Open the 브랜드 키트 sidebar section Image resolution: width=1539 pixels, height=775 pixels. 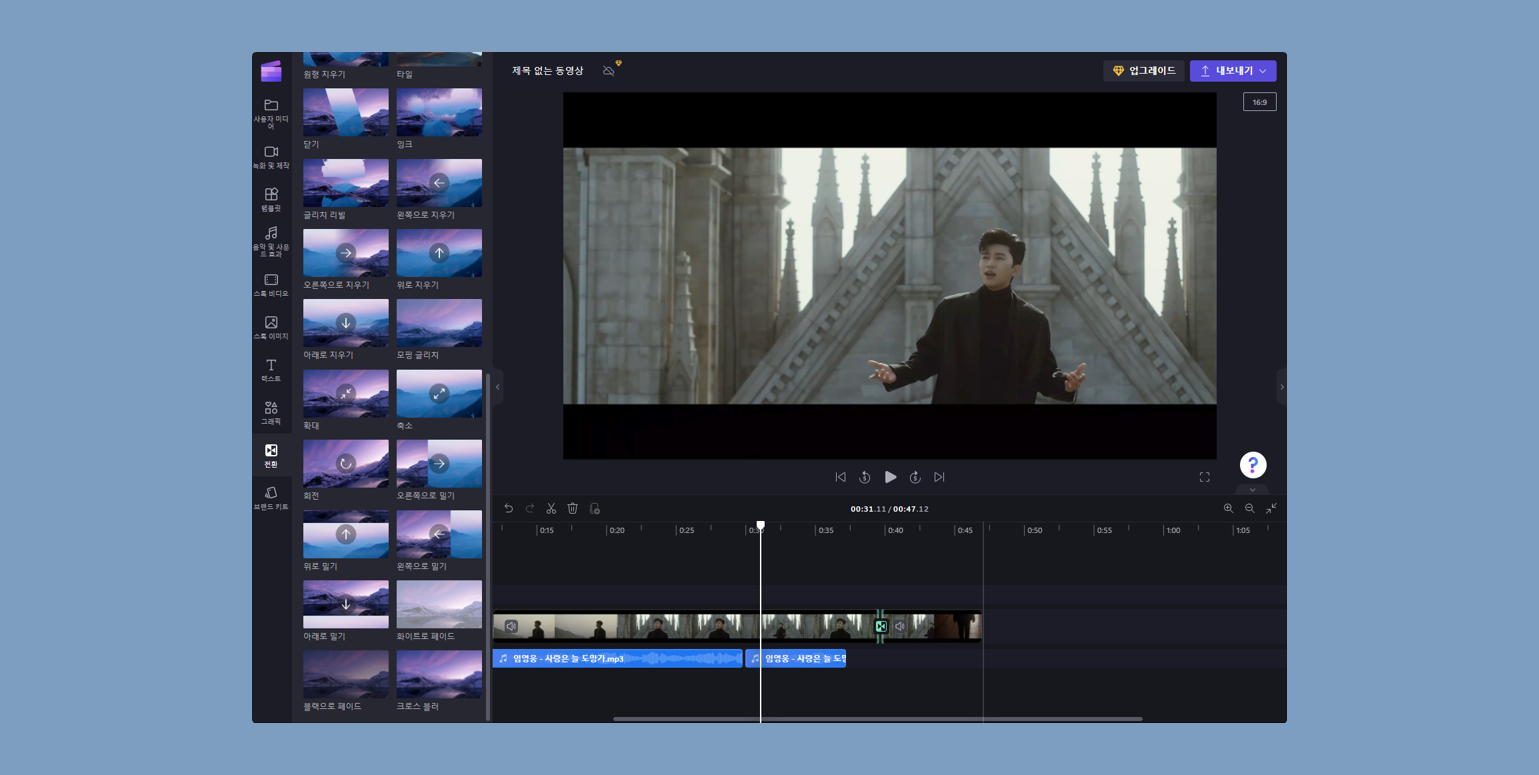click(x=271, y=498)
